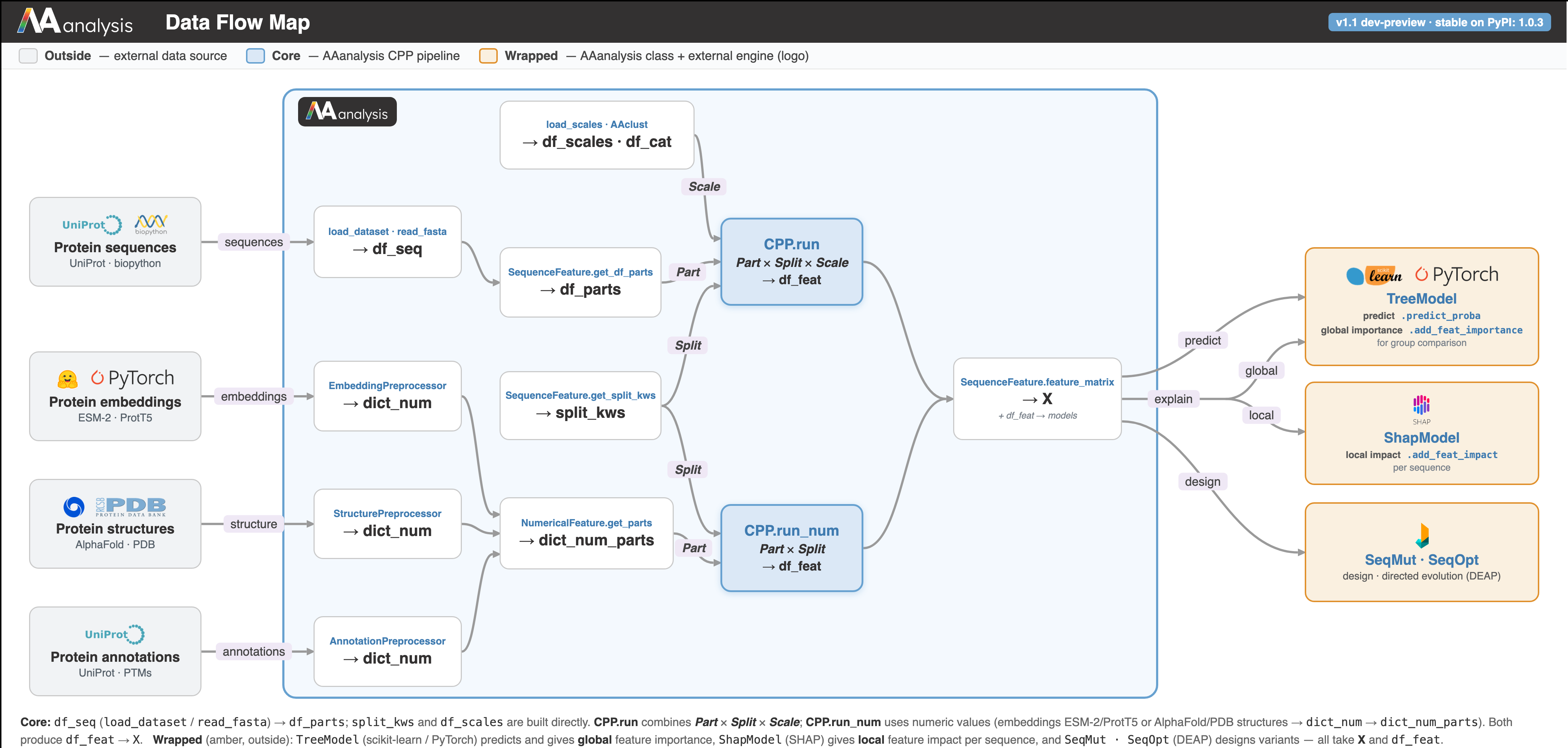Click the Outside legend swatch
The height and width of the screenshot is (748, 1568).
coord(28,56)
